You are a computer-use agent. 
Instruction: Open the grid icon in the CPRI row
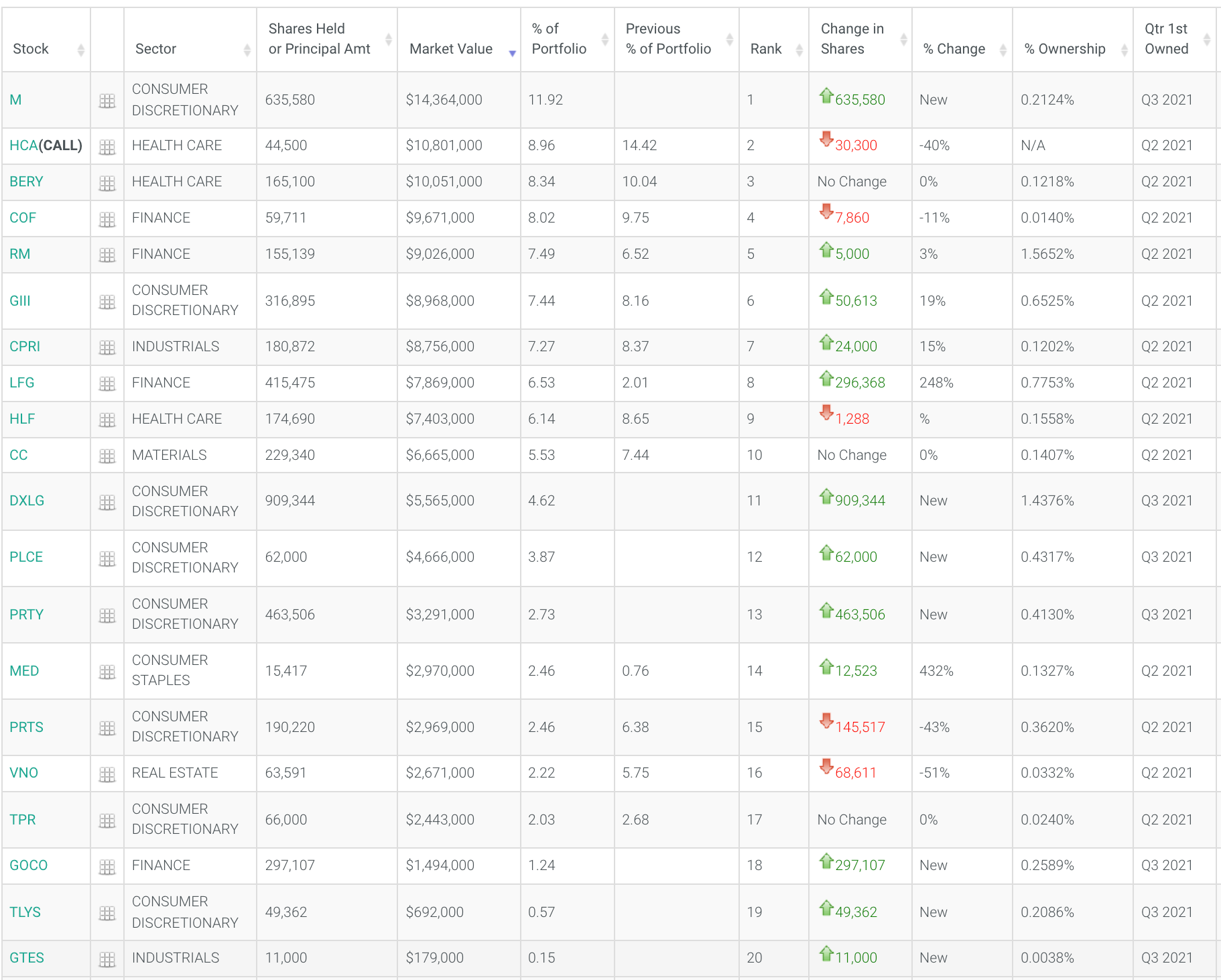click(x=107, y=348)
